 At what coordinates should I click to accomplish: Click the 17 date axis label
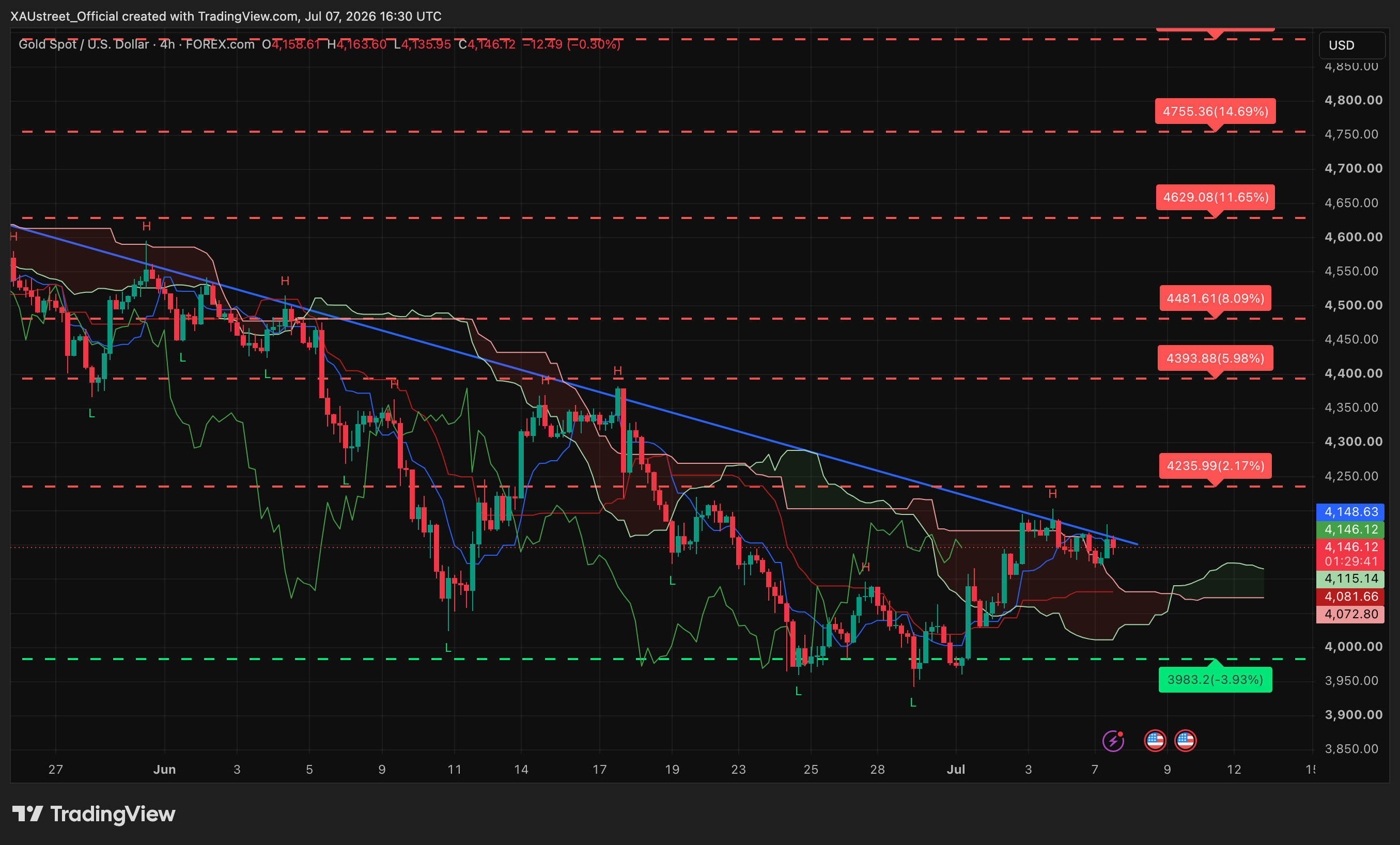click(x=599, y=770)
